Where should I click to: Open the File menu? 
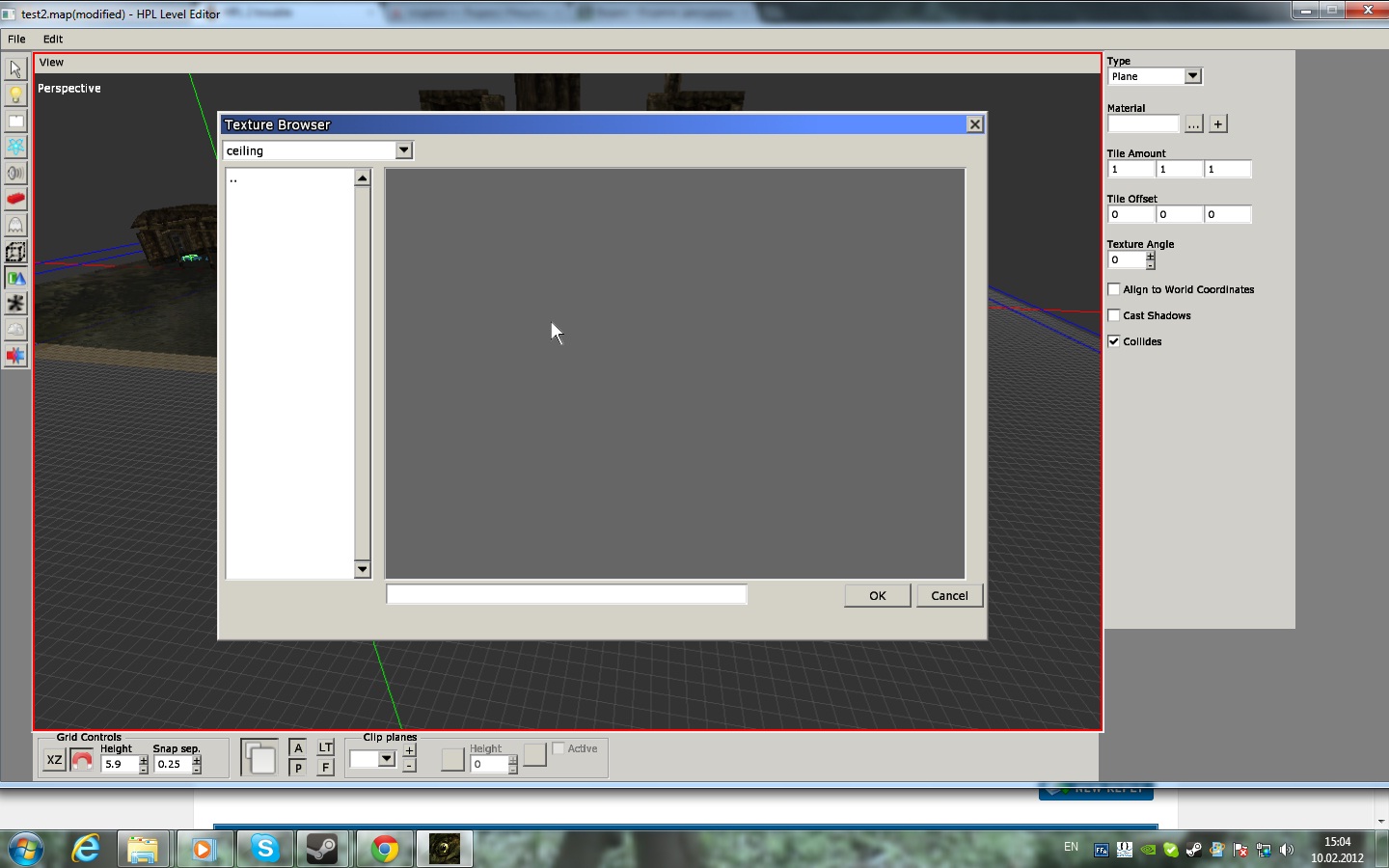coord(16,40)
